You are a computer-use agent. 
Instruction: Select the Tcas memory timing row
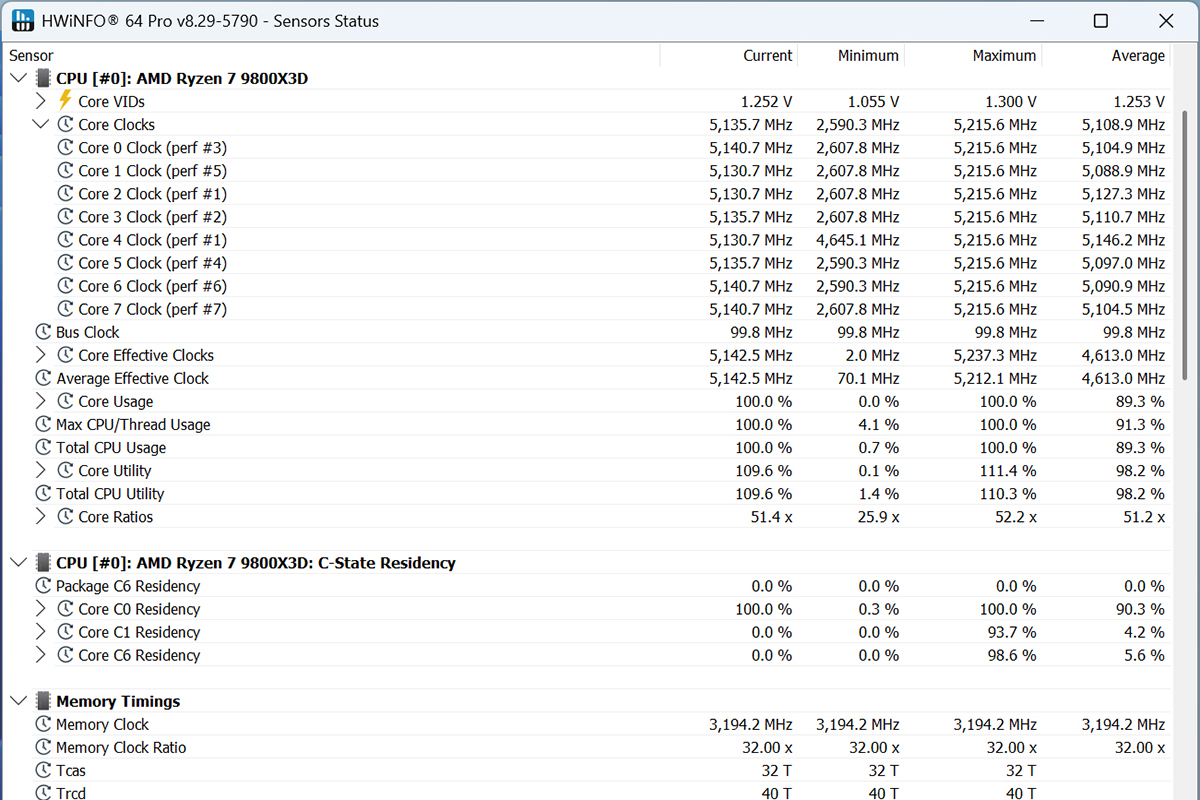tap(71, 770)
